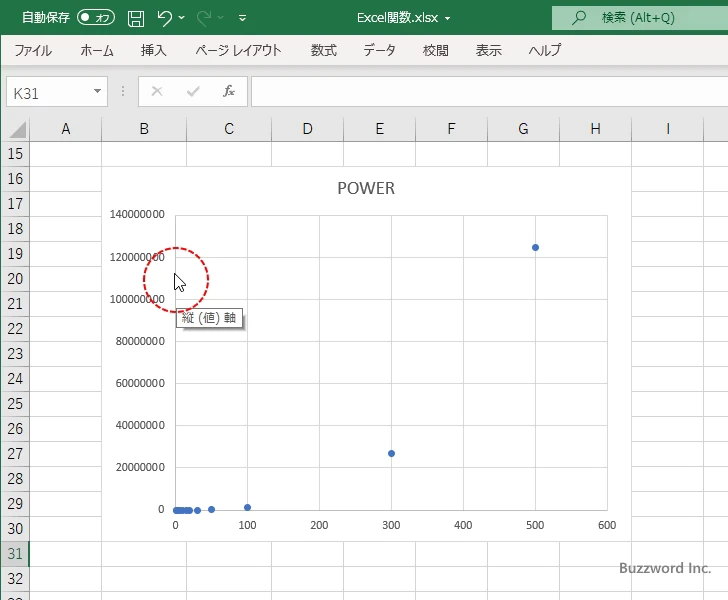Click the search magnifier icon
Image resolution: width=728 pixels, height=600 pixels.
point(578,18)
